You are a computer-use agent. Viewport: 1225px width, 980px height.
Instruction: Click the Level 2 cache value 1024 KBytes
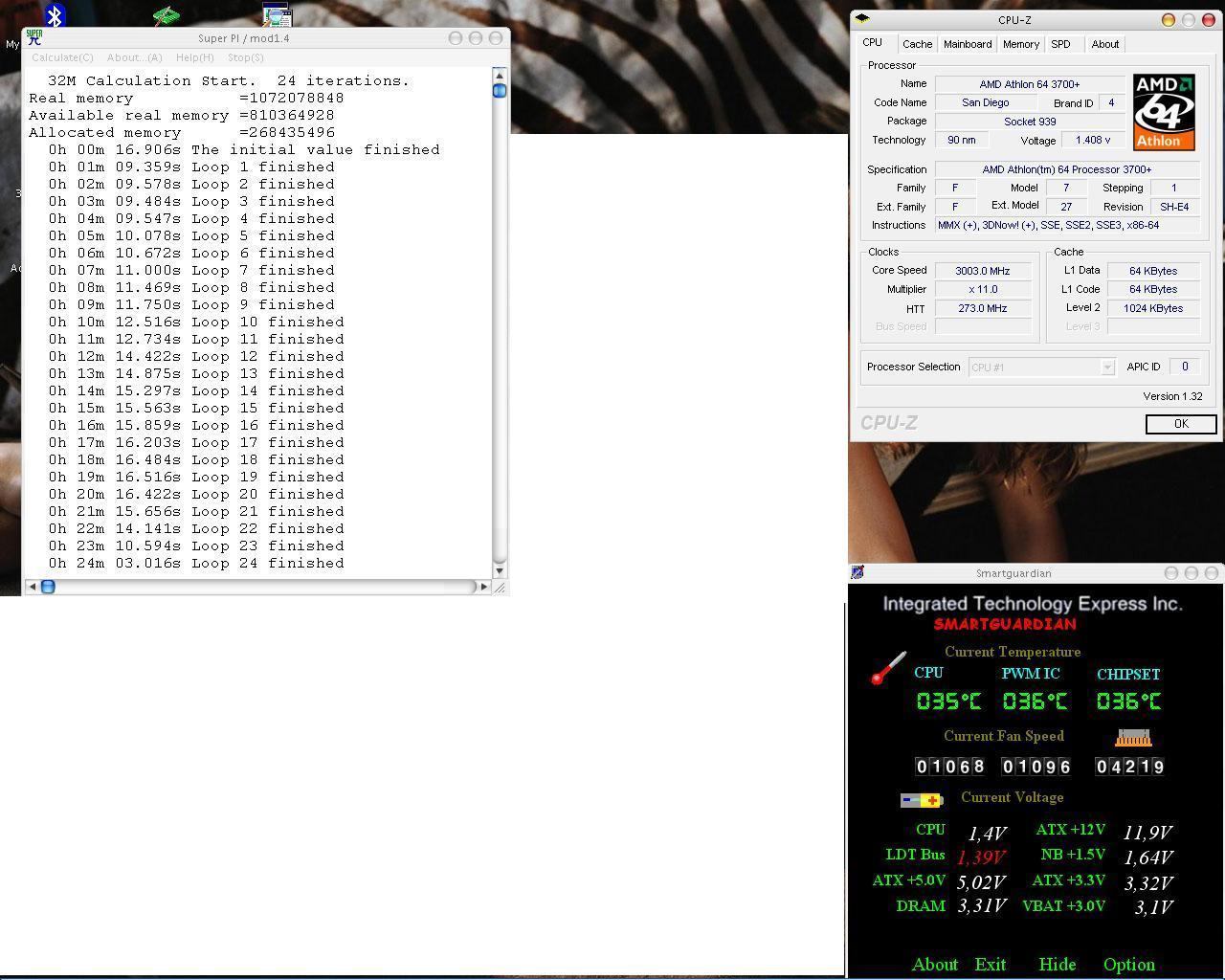pyautogui.click(x=1153, y=308)
